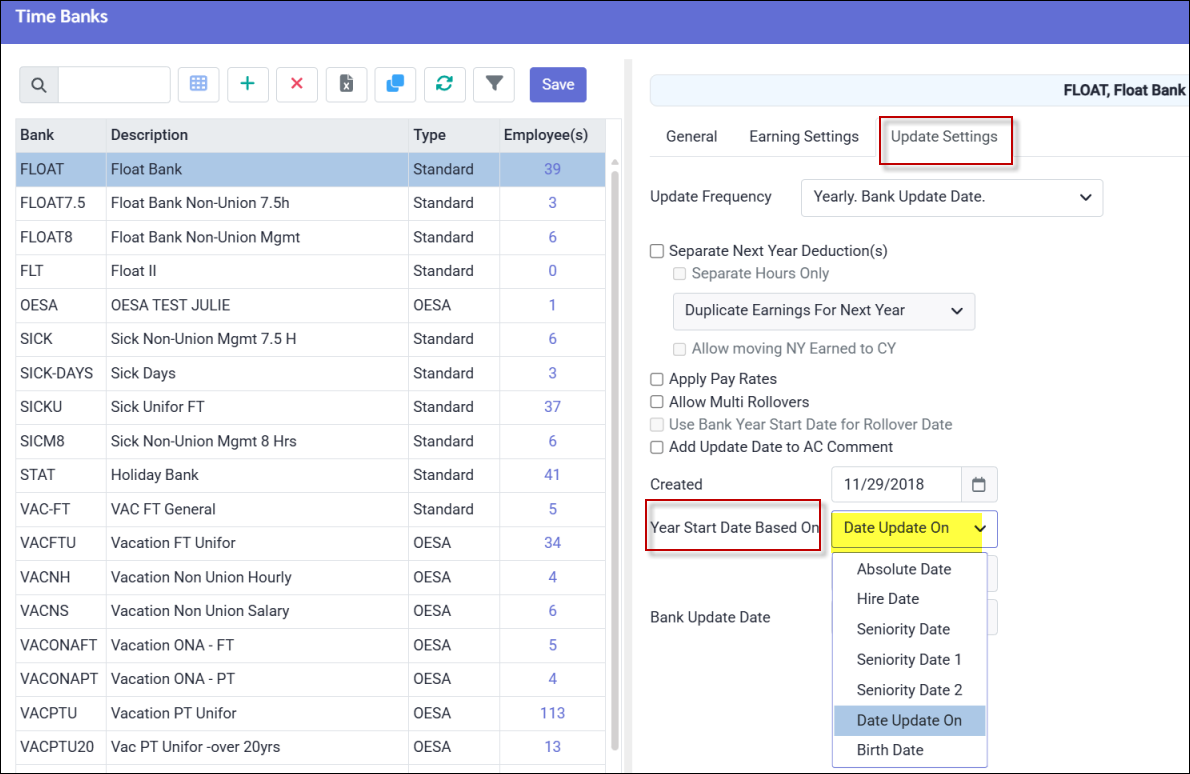Select the VACPTU20 bank row
1190x774 pixels.
pyautogui.click(x=310, y=747)
